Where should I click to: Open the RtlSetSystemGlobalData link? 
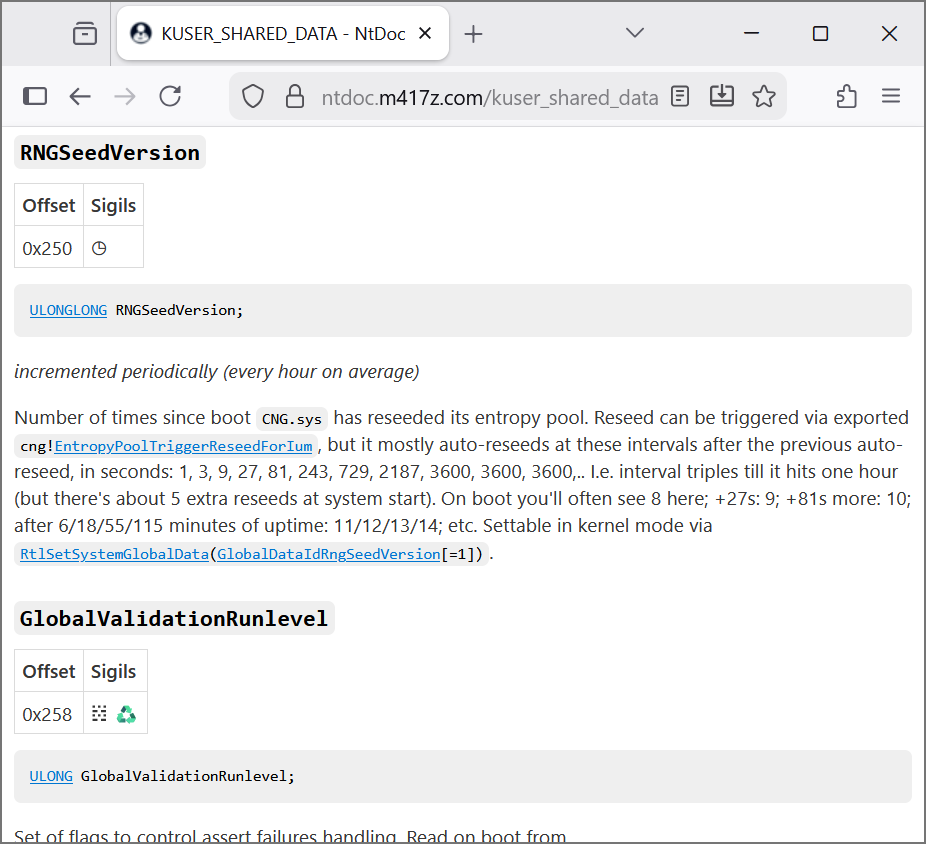(x=115, y=554)
